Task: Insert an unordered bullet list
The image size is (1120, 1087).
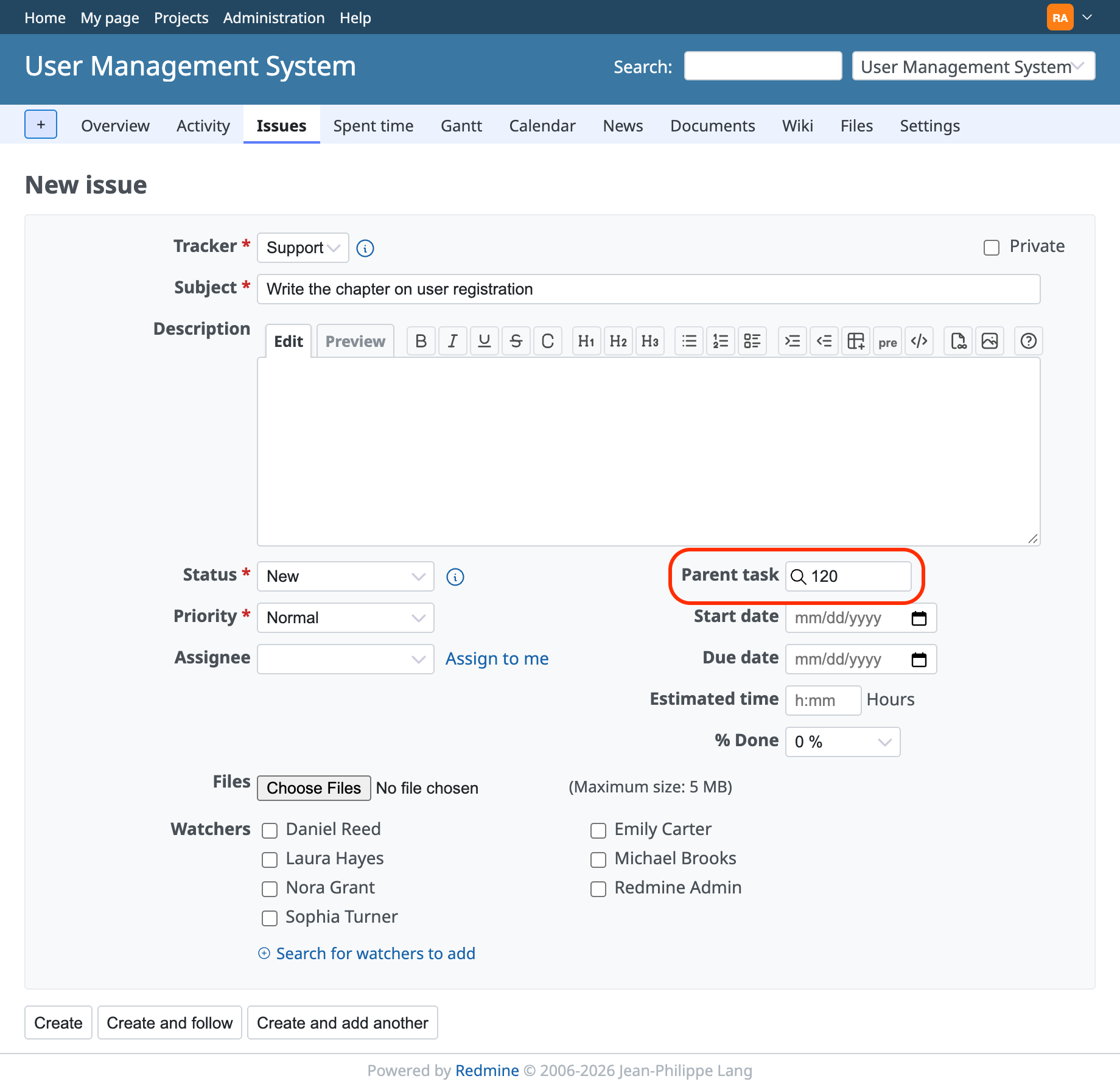Action: pyautogui.click(x=689, y=341)
